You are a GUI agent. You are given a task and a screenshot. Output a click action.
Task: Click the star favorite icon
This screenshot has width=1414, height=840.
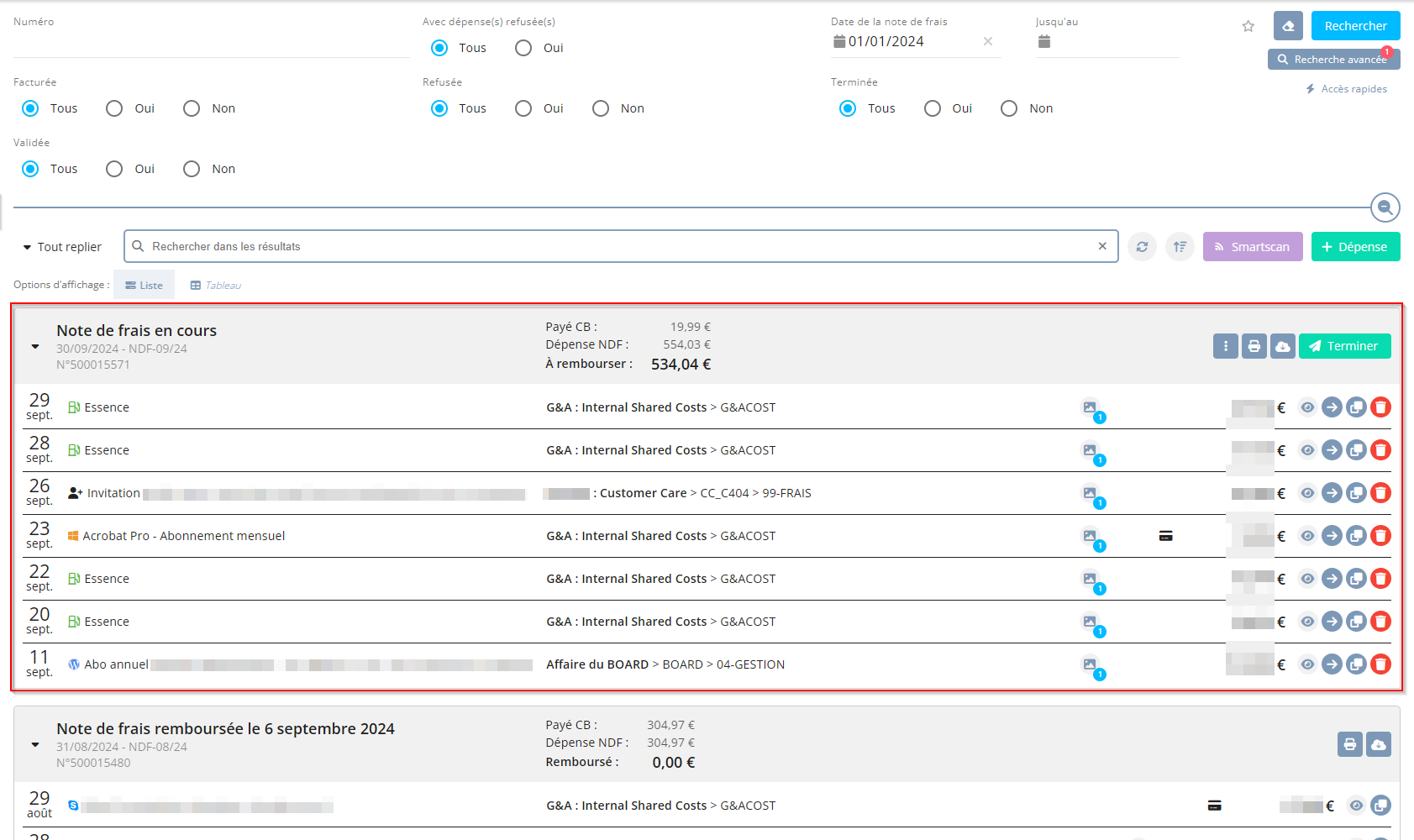click(x=1248, y=26)
